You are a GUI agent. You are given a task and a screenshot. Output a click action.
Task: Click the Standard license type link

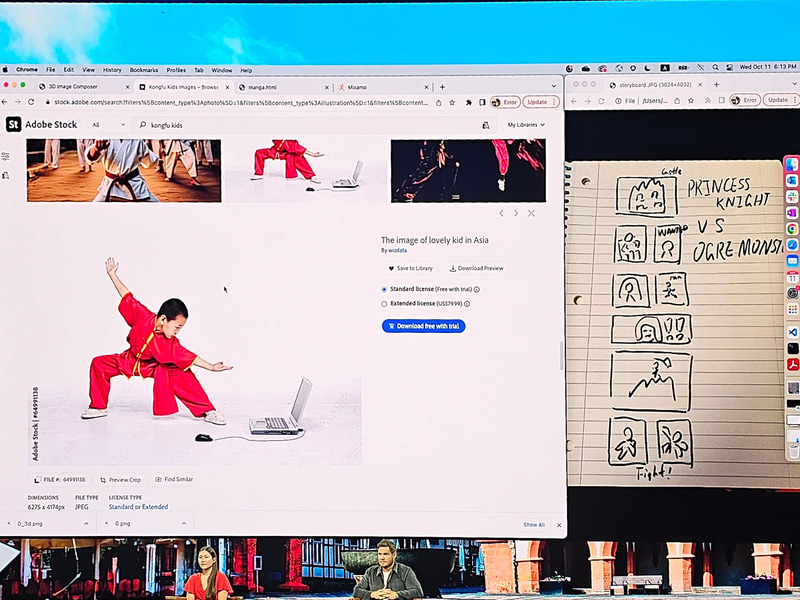click(121, 507)
